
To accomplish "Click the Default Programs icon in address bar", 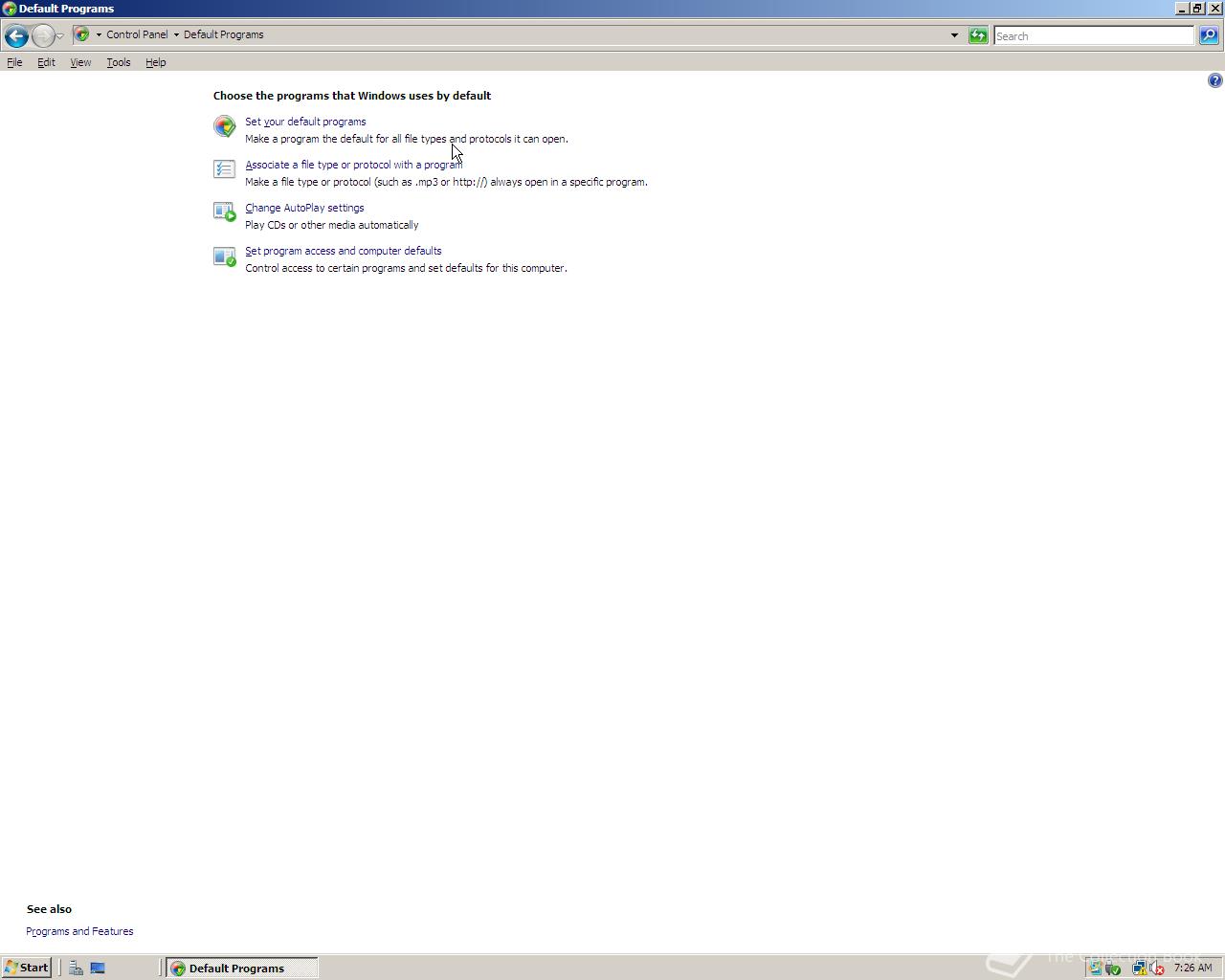I will (82, 34).
